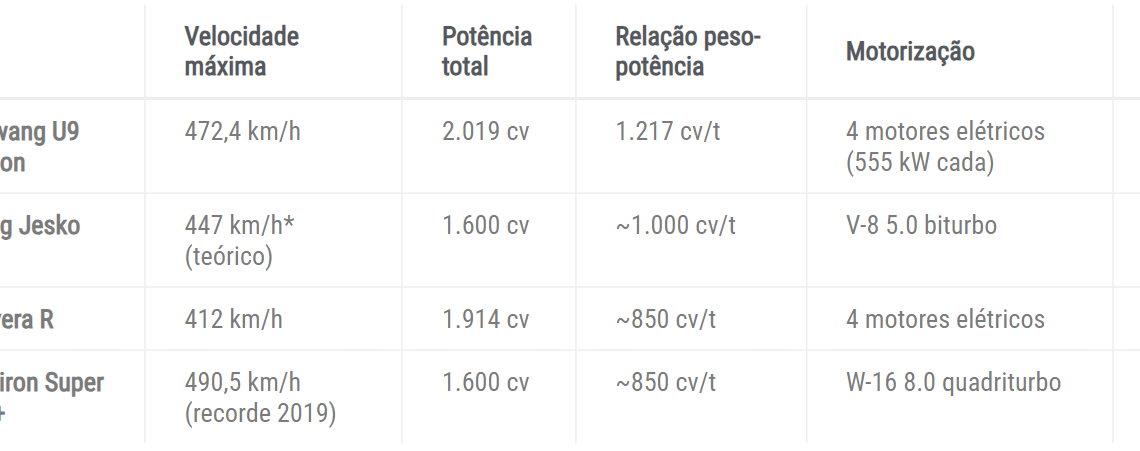
Task: Click ~850 cv/t in the 412 km/h row
Action: 665,319
